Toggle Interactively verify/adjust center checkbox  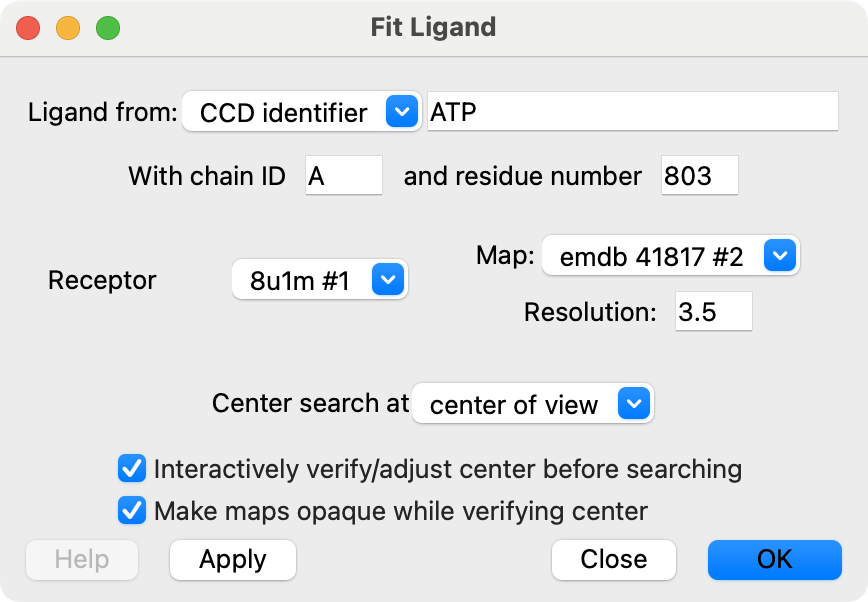pos(132,468)
